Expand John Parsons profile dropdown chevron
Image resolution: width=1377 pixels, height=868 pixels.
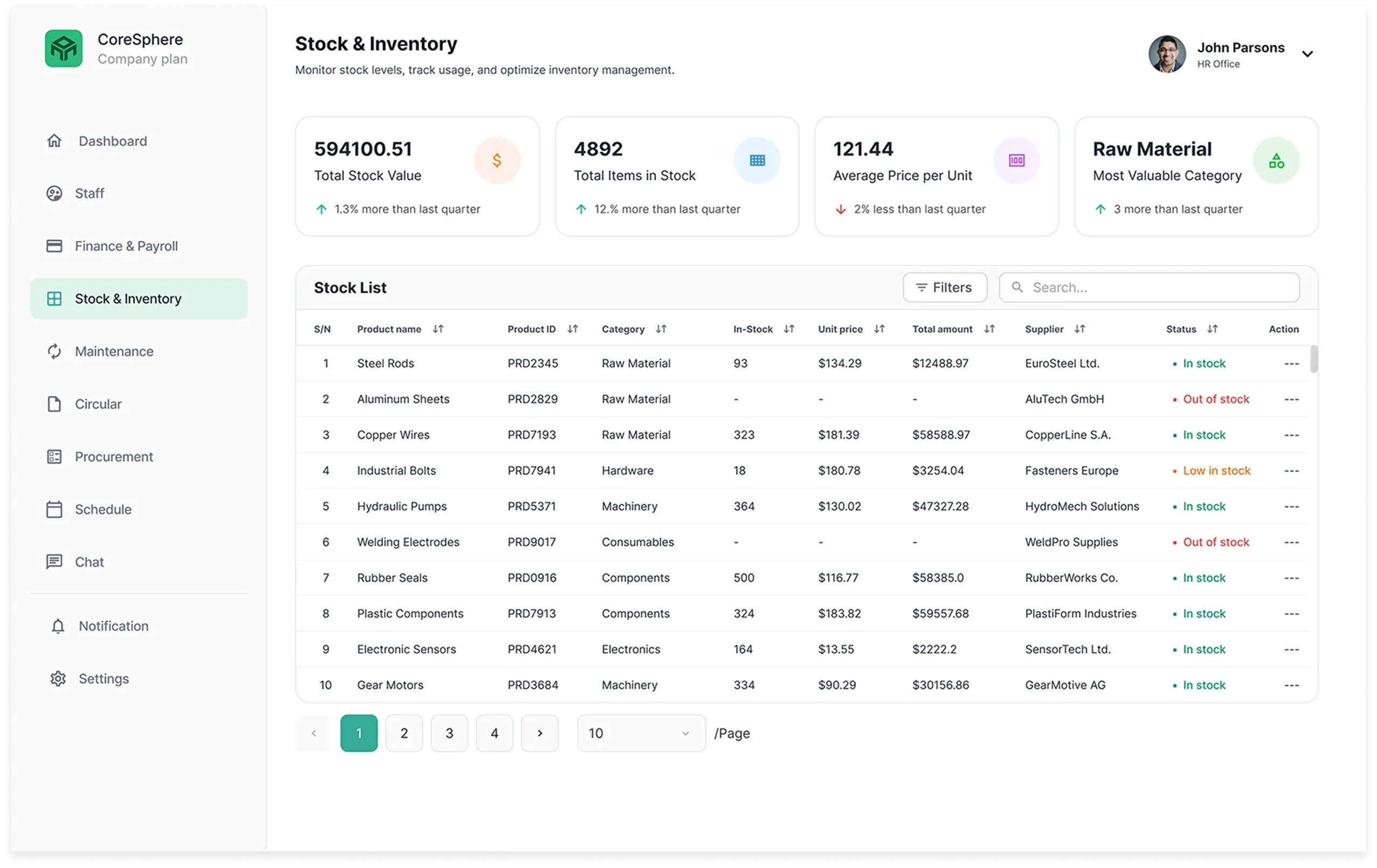tap(1307, 54)
